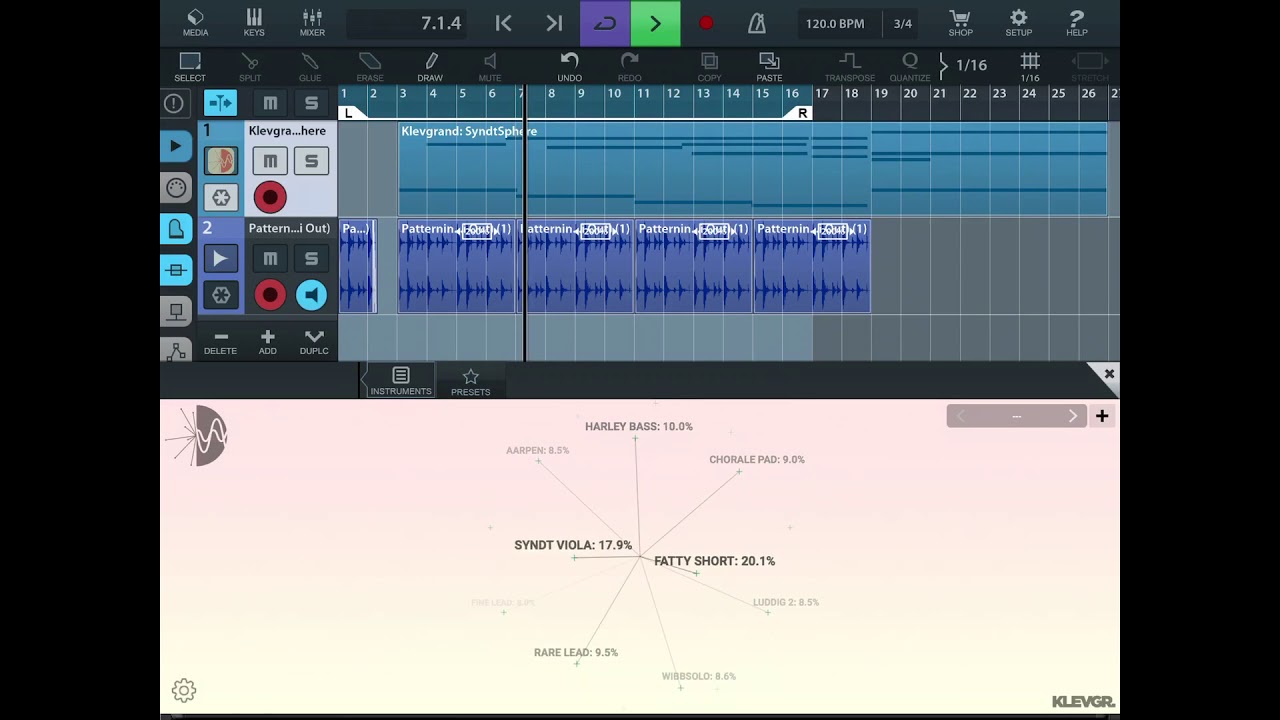Toggle the metronome click

coord(757,23)
